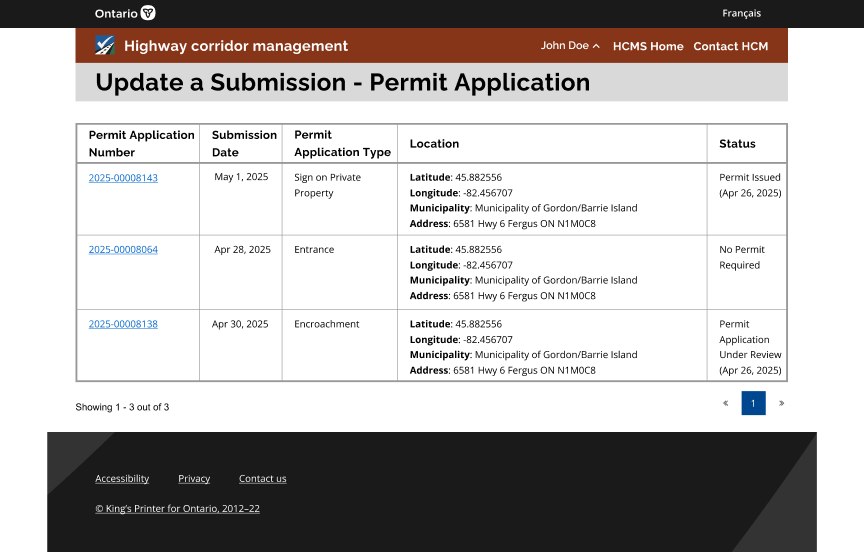Switch language to Français

pos(741,13)
